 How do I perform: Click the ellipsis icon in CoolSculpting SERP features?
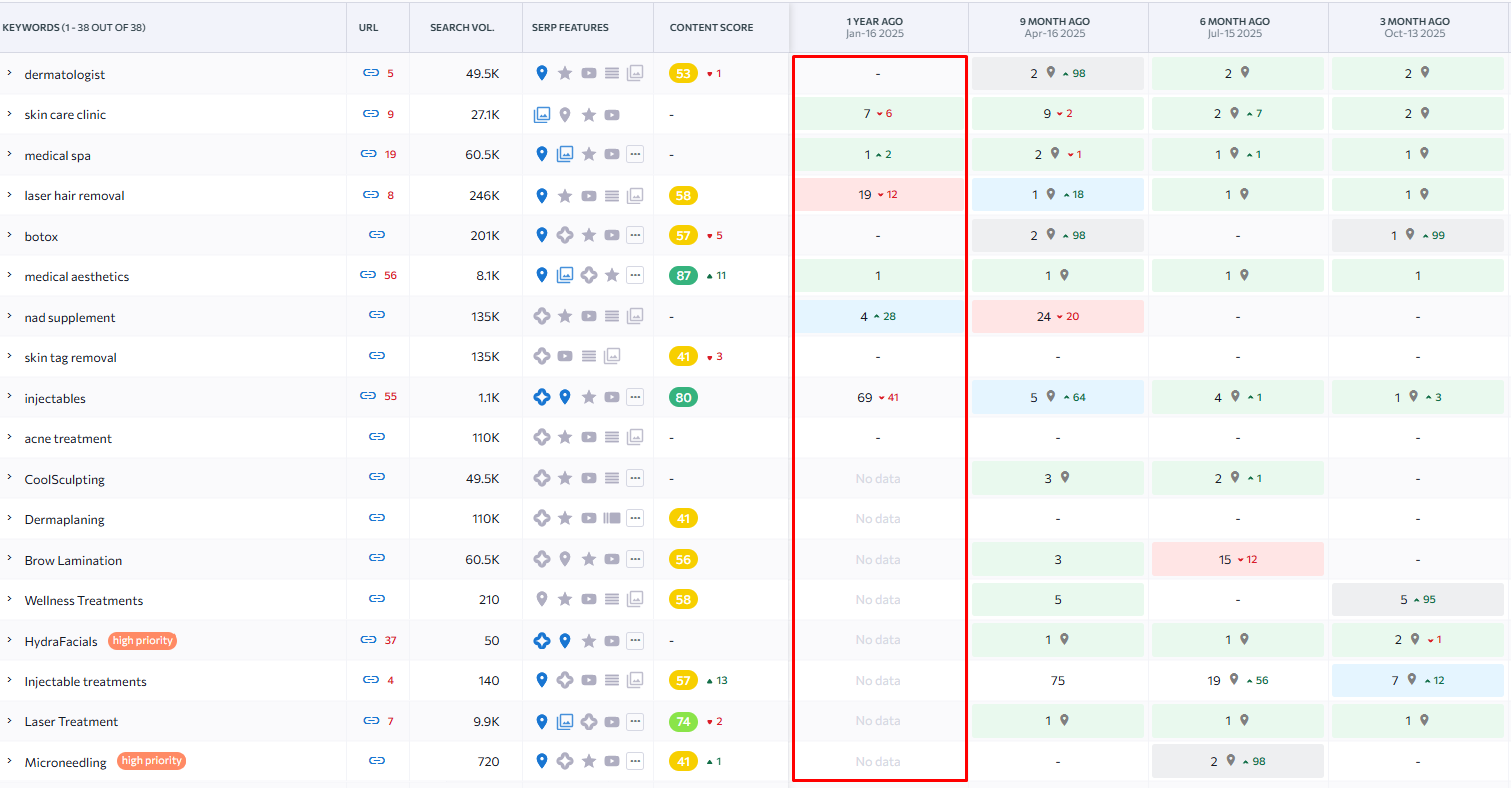pos(635,479)
